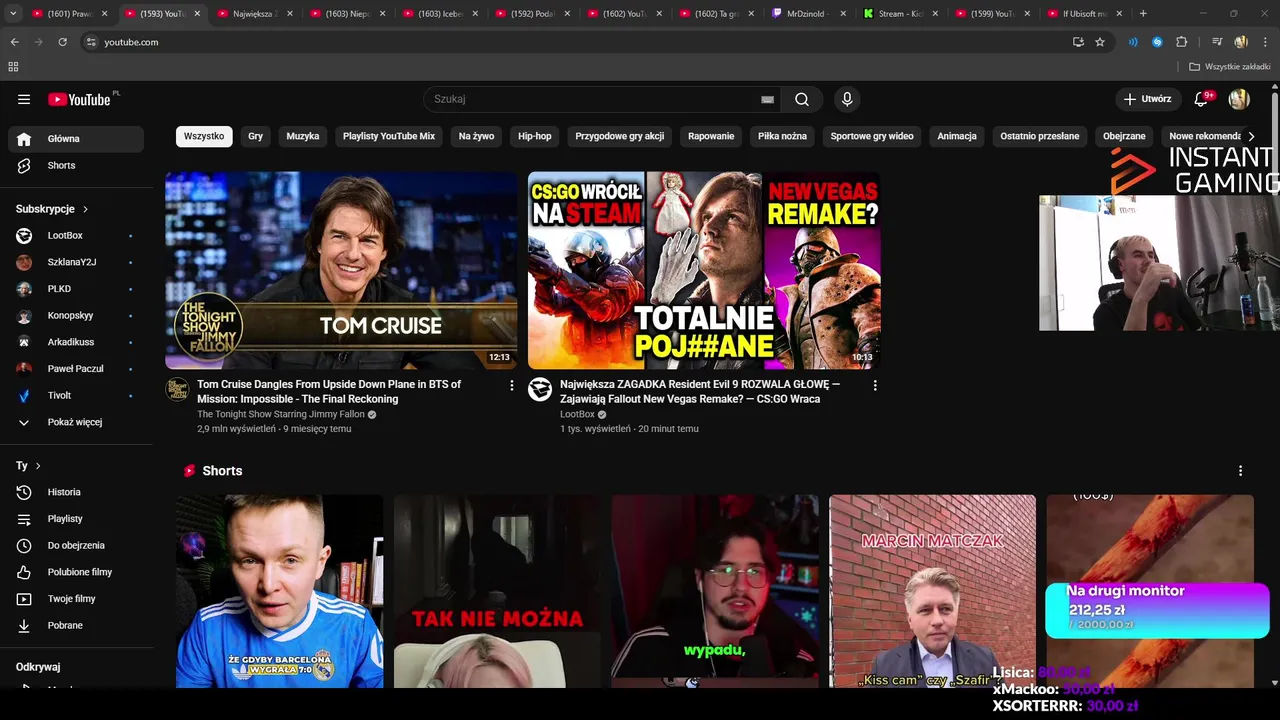Image resolution: width=1280 pixels, height=720 pixels.
Task: Select the Sportowe gry wideo chip
Action: (872, 136)
